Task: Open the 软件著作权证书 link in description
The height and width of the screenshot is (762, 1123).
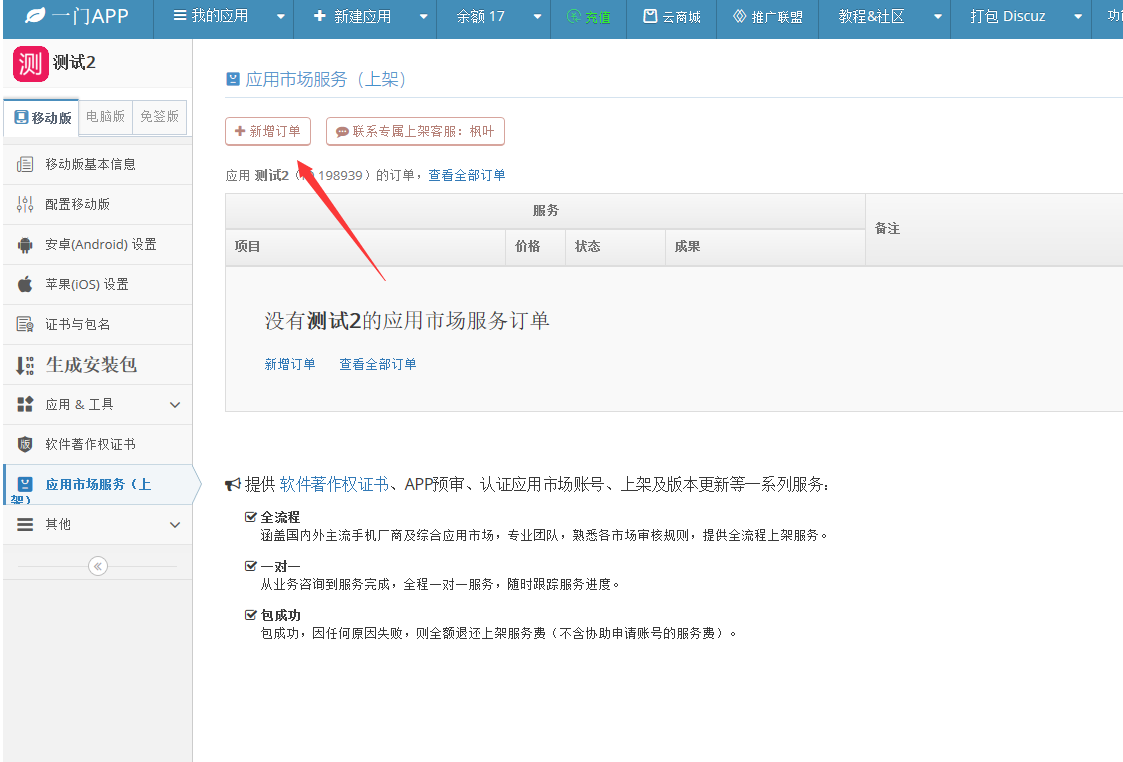Action: pyautogui.click(x=334, y=485)
